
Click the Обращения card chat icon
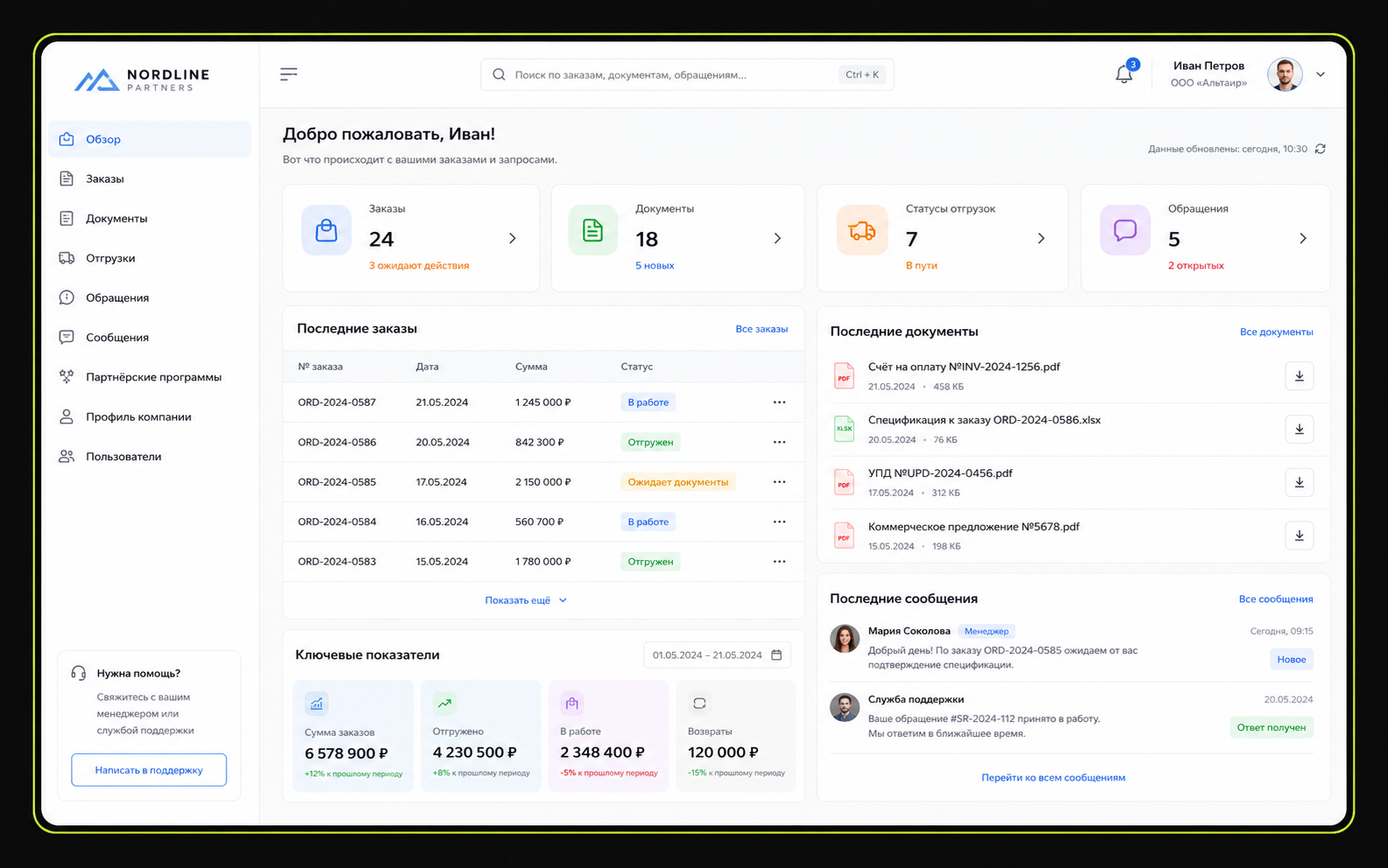click(1125, 230)
